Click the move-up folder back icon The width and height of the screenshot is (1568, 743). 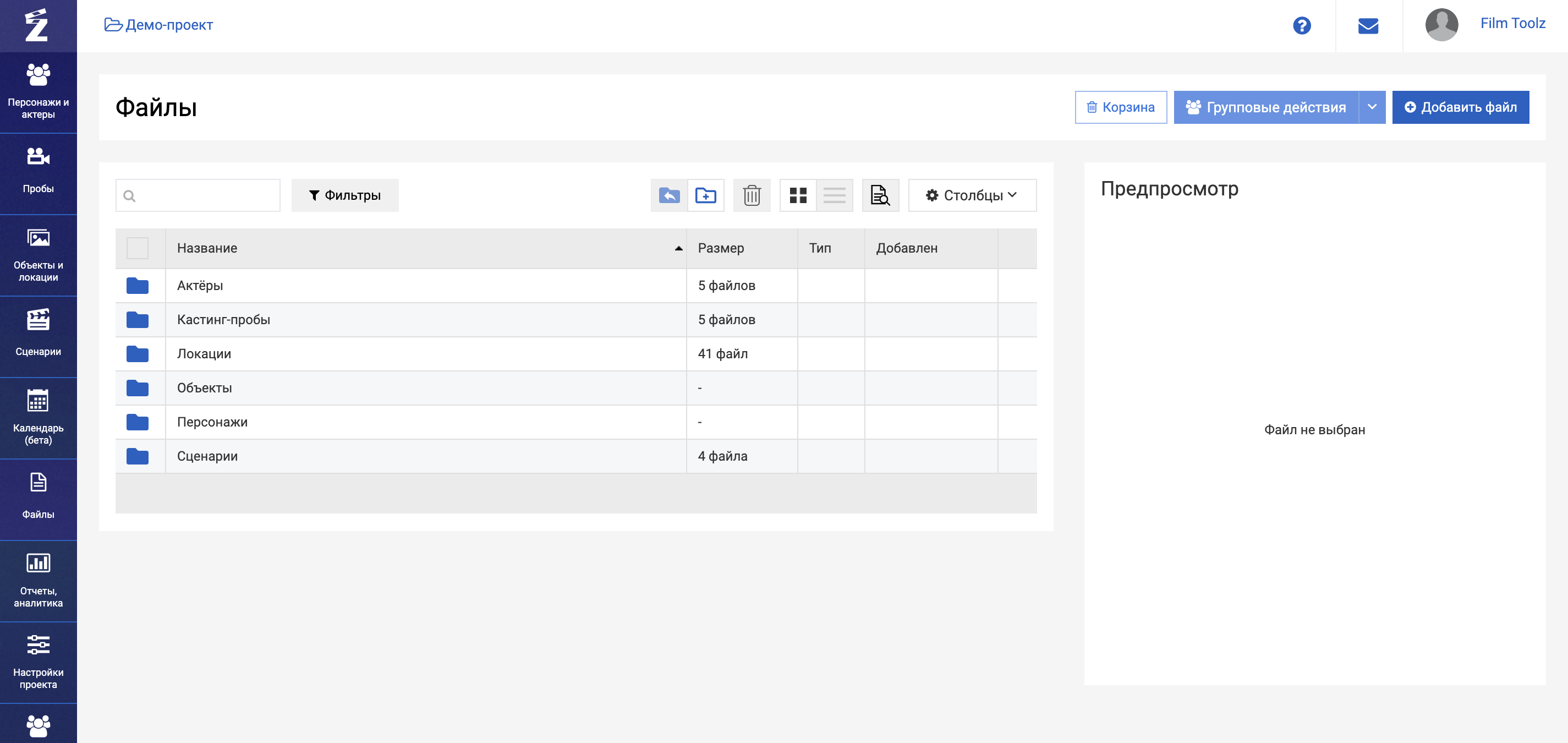coord(668,195)
